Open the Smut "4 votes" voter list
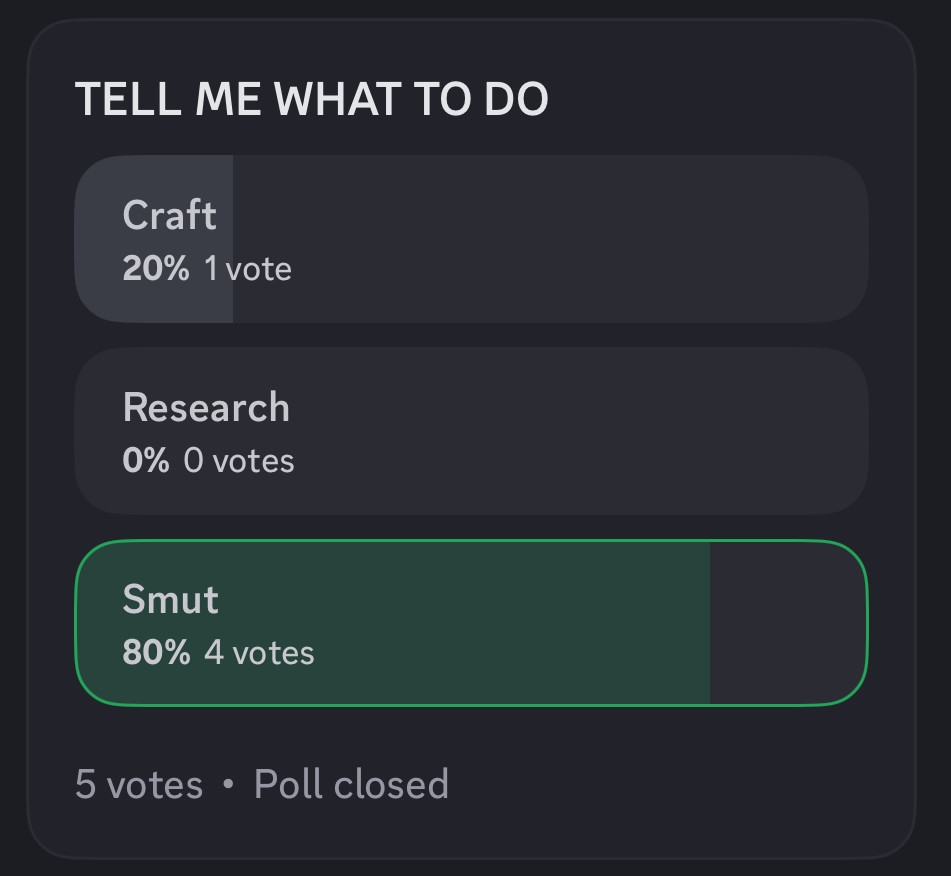This screenshot has height=876, width=951. (x=259, y=653)
